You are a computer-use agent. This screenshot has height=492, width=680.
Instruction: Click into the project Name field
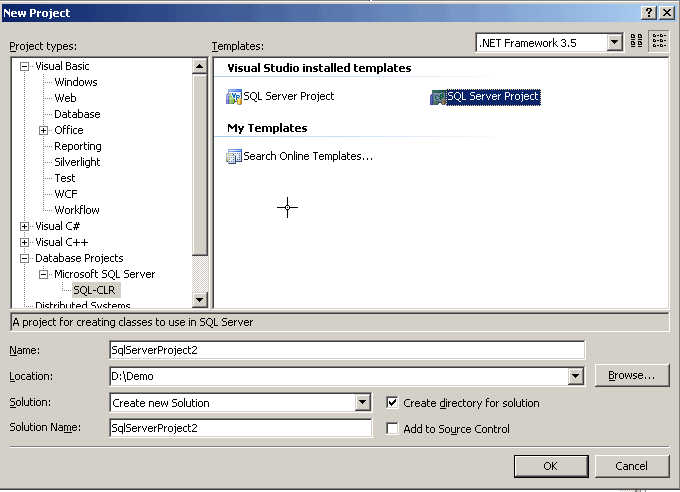[346, 350]
